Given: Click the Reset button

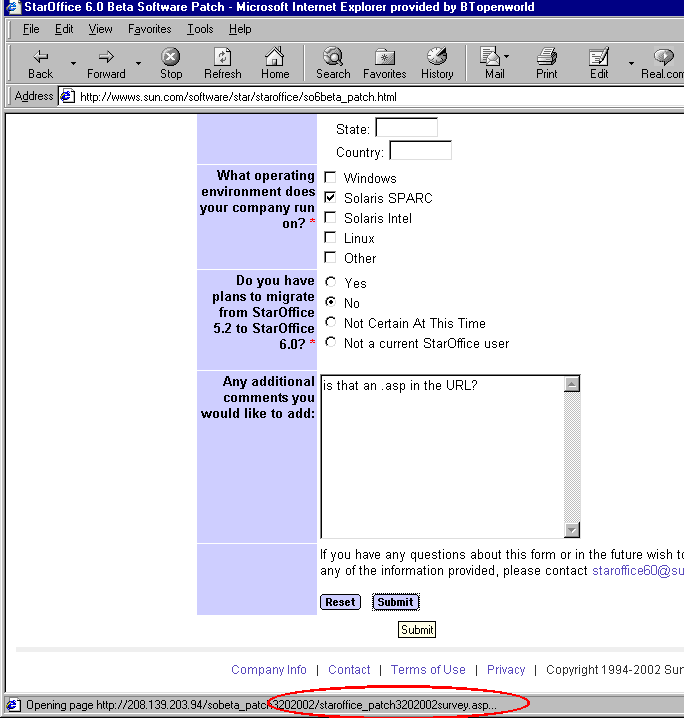Looking at the screenshot, I should (340, 602).
